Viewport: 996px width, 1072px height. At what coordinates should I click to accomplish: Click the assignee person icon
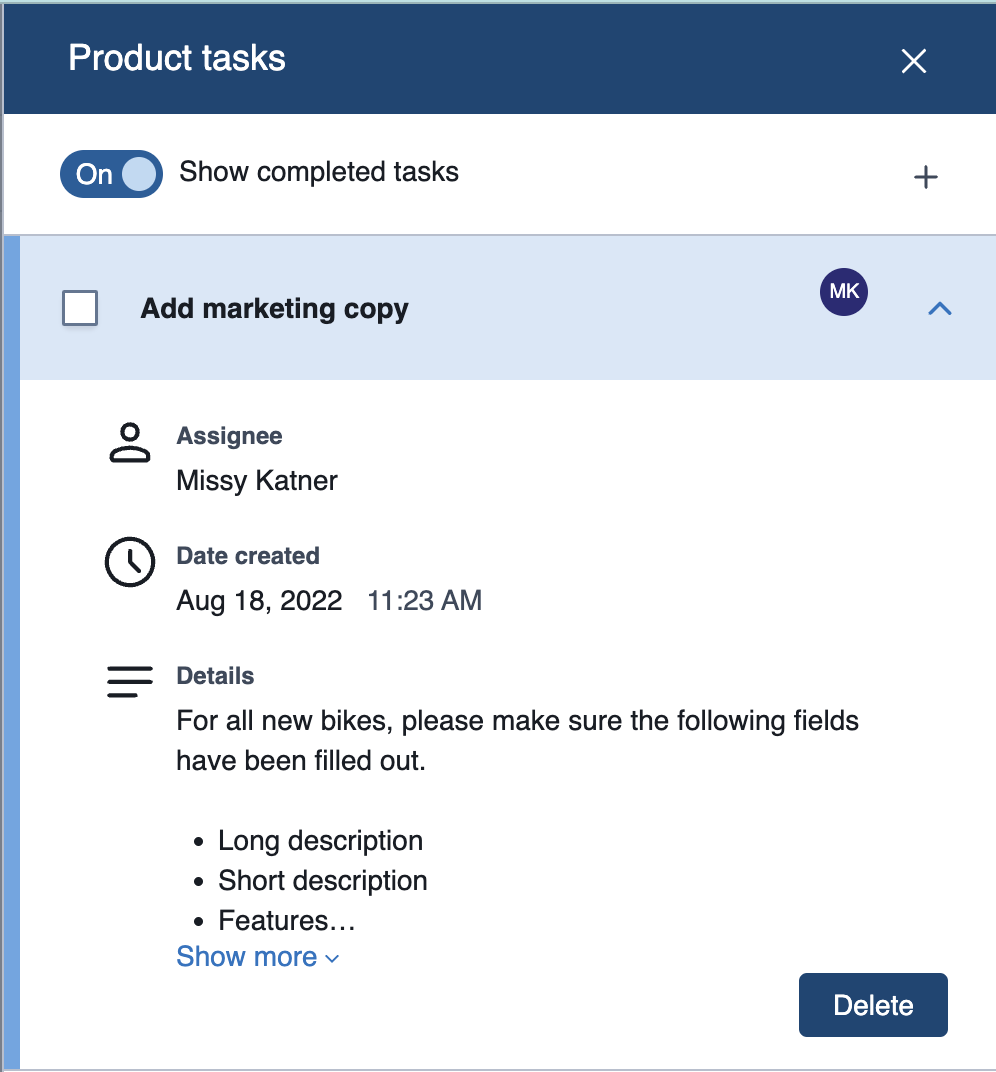pos(130,442)
